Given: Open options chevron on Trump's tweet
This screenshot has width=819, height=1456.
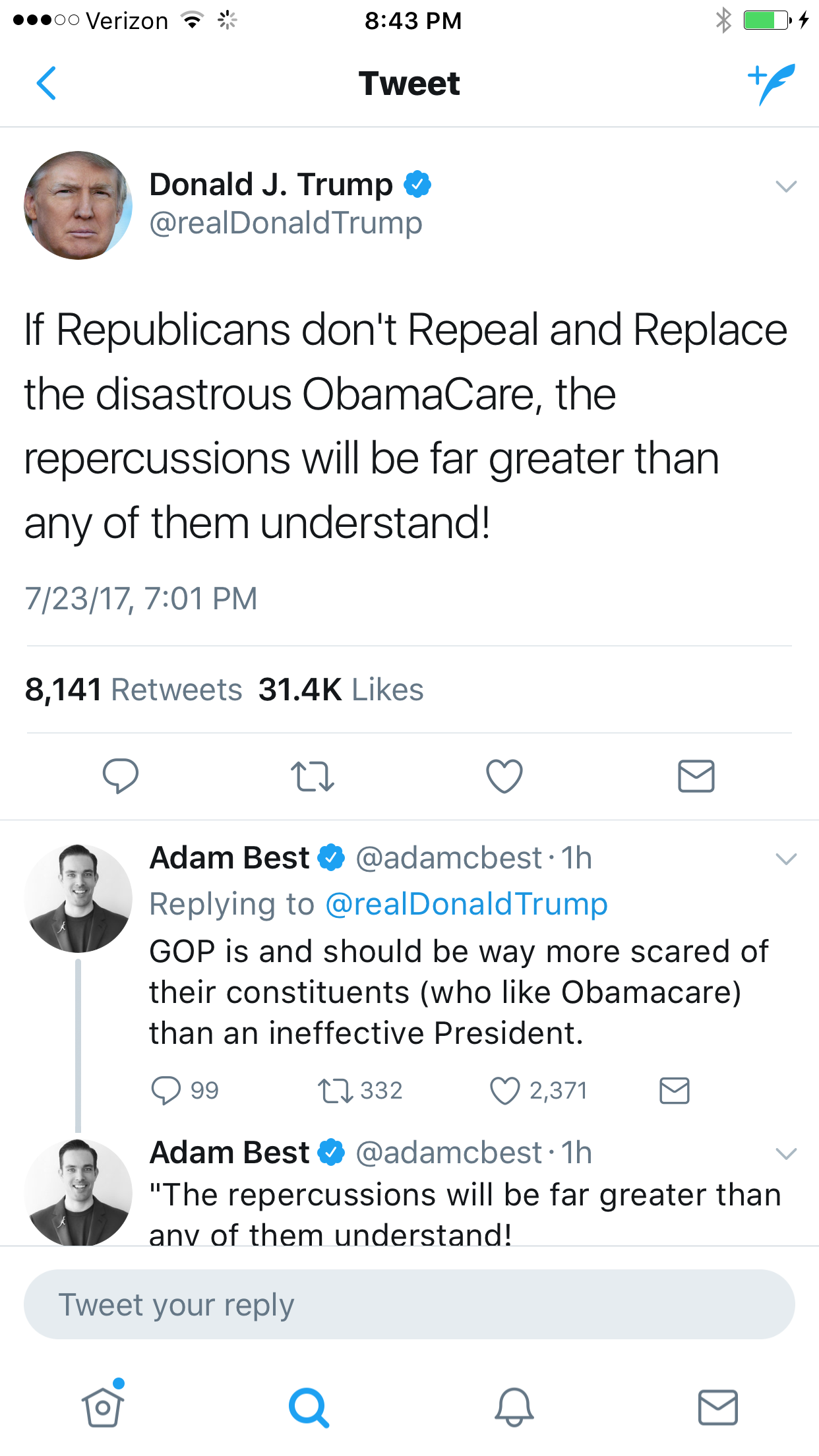Looking at the screenshot, I should (786, 187).
